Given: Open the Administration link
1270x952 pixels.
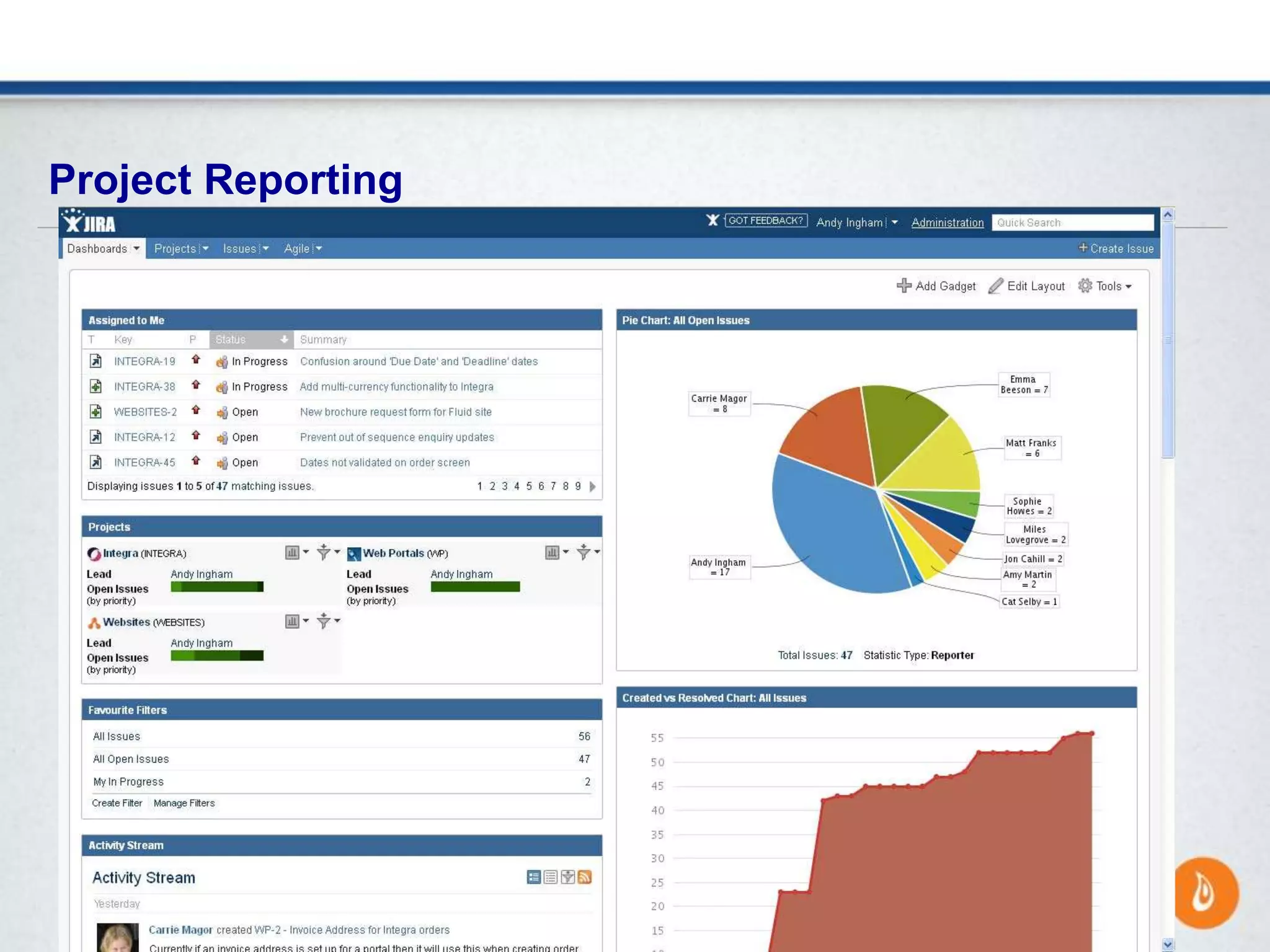Looking at the screenshot, I should (948, 223).
